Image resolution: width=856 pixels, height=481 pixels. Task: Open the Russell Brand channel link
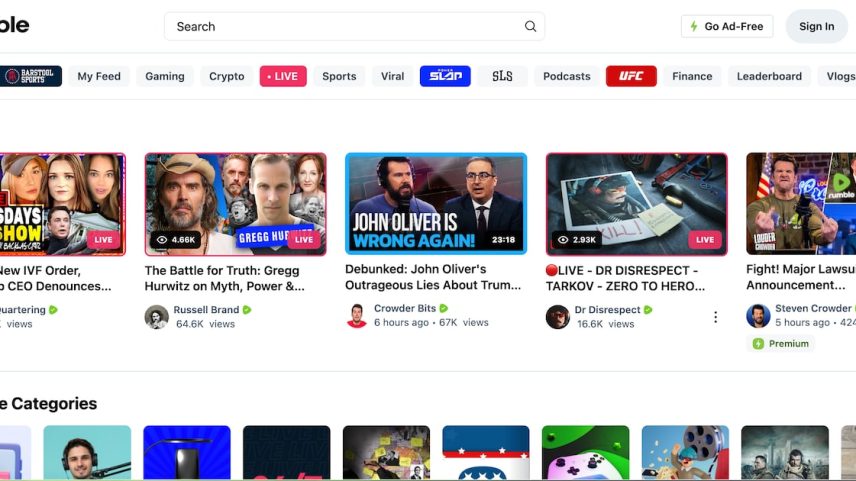click(x=206, y=310)
